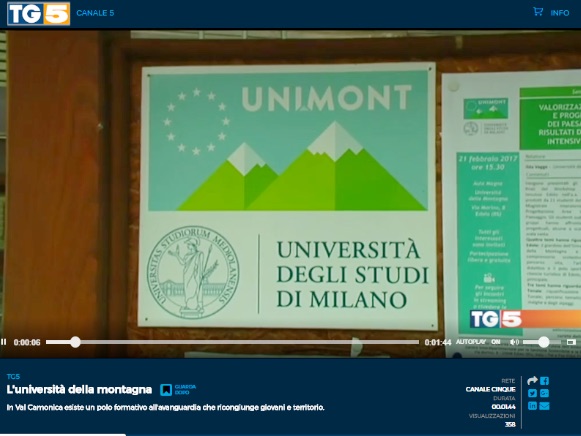Adjust the volume slider handle

[x=544, y=342]
